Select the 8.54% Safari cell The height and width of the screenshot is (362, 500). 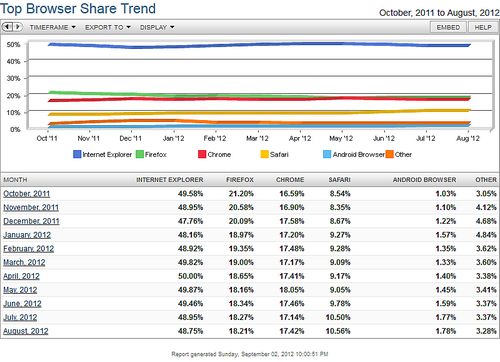click(340, 194)
